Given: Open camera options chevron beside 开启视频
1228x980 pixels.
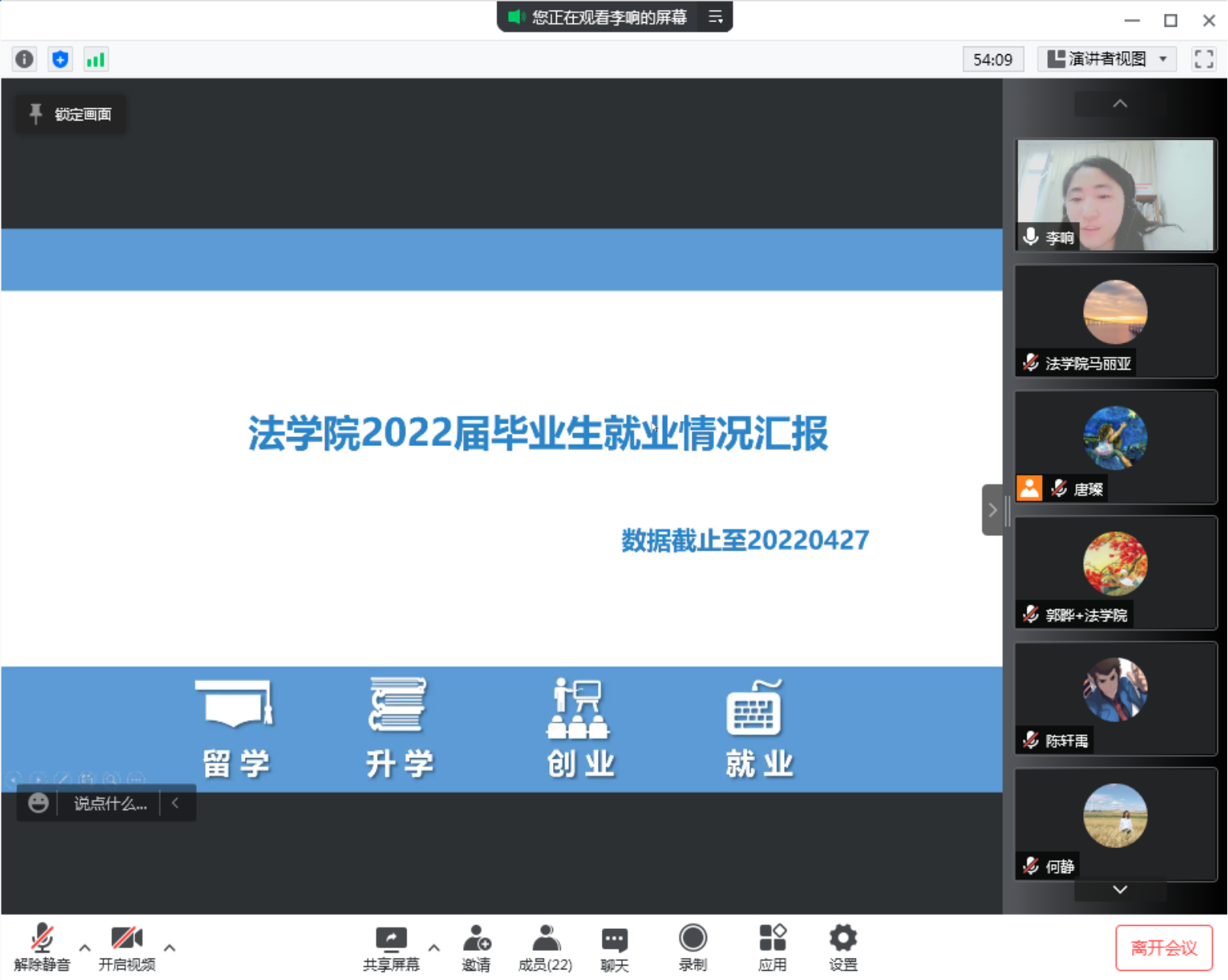Looking at the screenshot, I should click(171, 947).
